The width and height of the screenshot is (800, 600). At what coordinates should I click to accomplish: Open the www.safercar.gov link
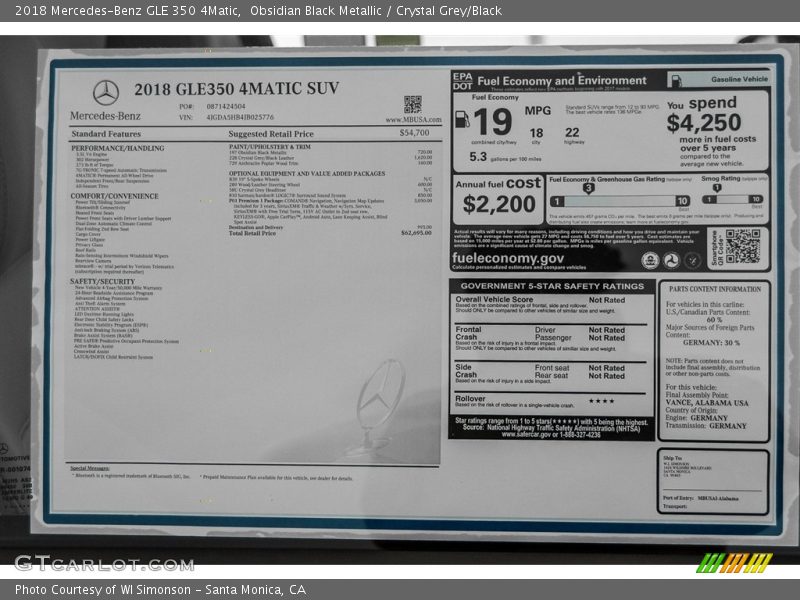point(526,435)
